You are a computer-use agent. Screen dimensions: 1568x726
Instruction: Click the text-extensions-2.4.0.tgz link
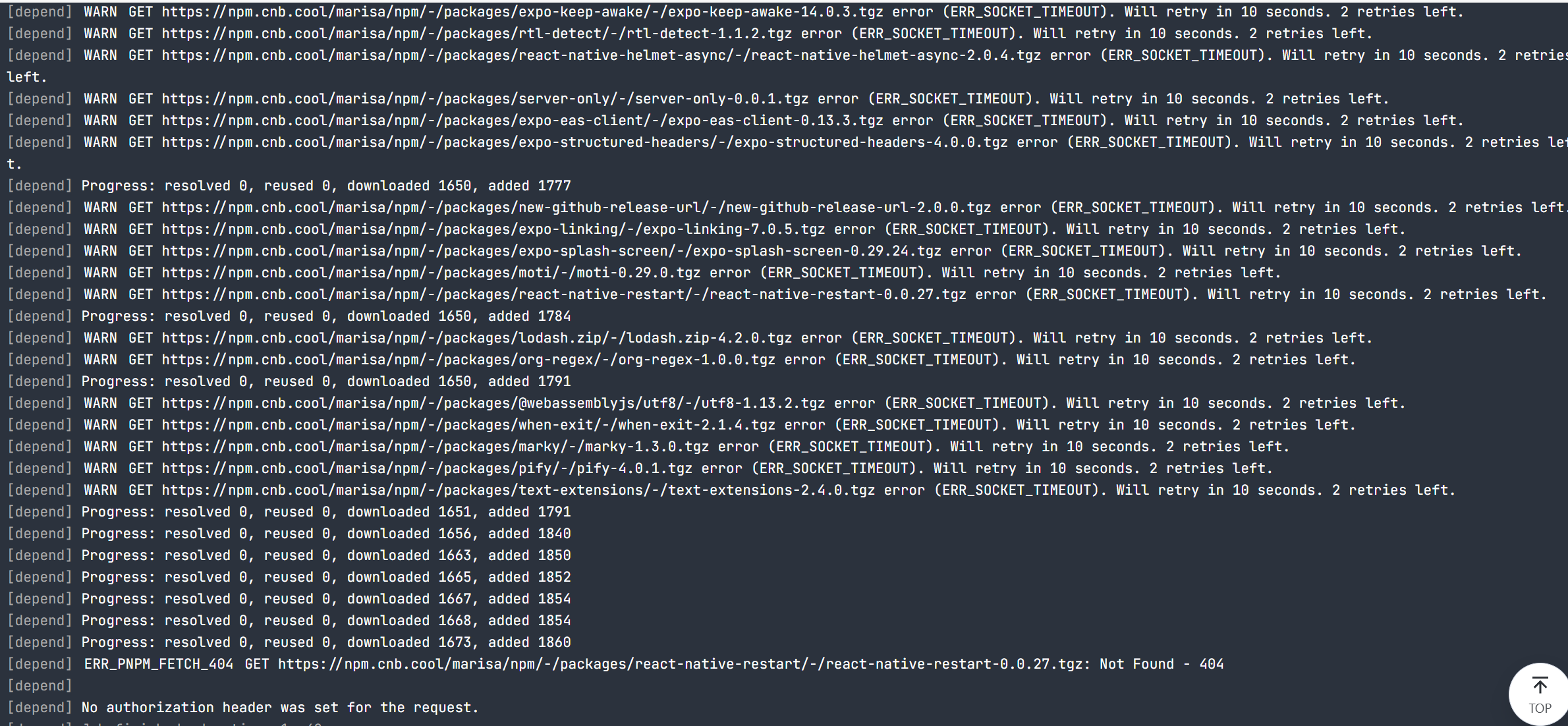click(x=518, y=490)
